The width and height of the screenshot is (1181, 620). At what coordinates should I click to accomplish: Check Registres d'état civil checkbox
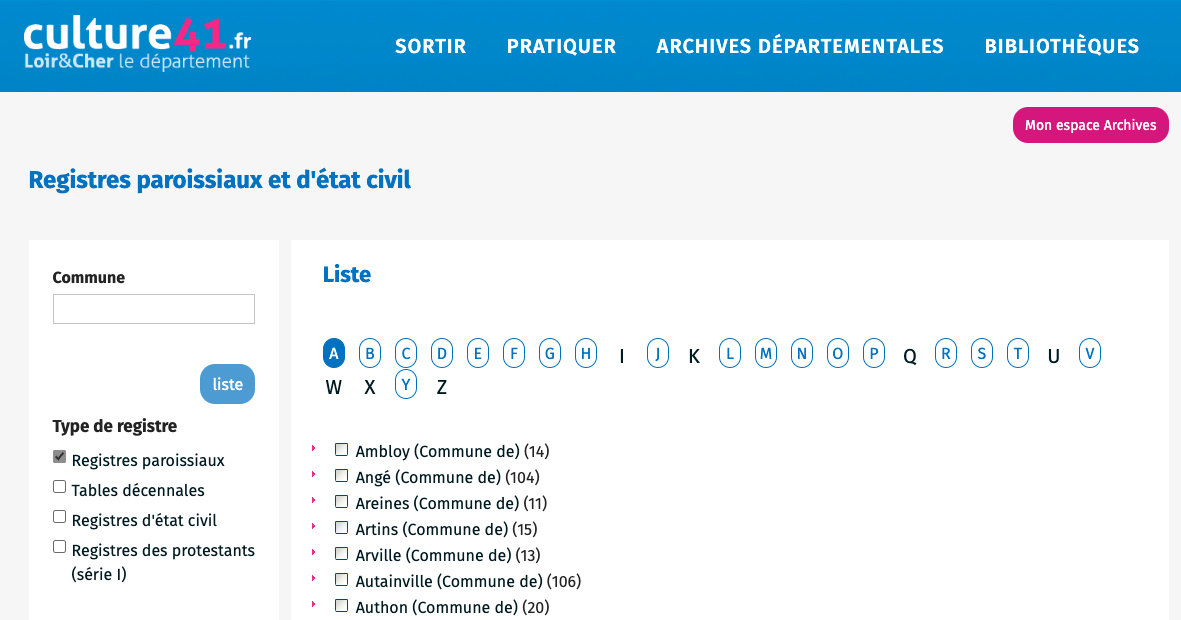click(60, 518)
